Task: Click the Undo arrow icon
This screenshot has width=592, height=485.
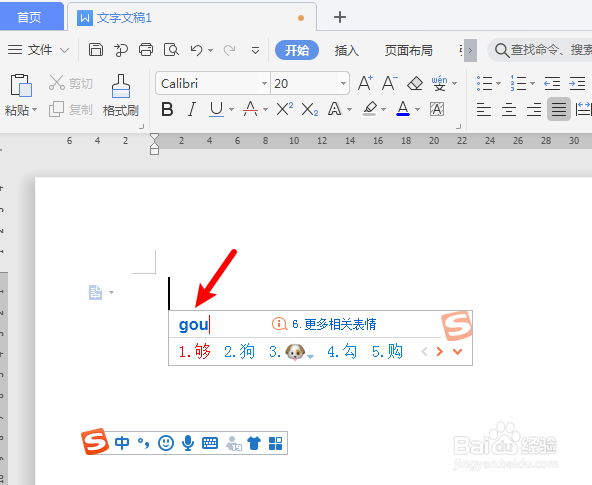Action: [197, 50]
